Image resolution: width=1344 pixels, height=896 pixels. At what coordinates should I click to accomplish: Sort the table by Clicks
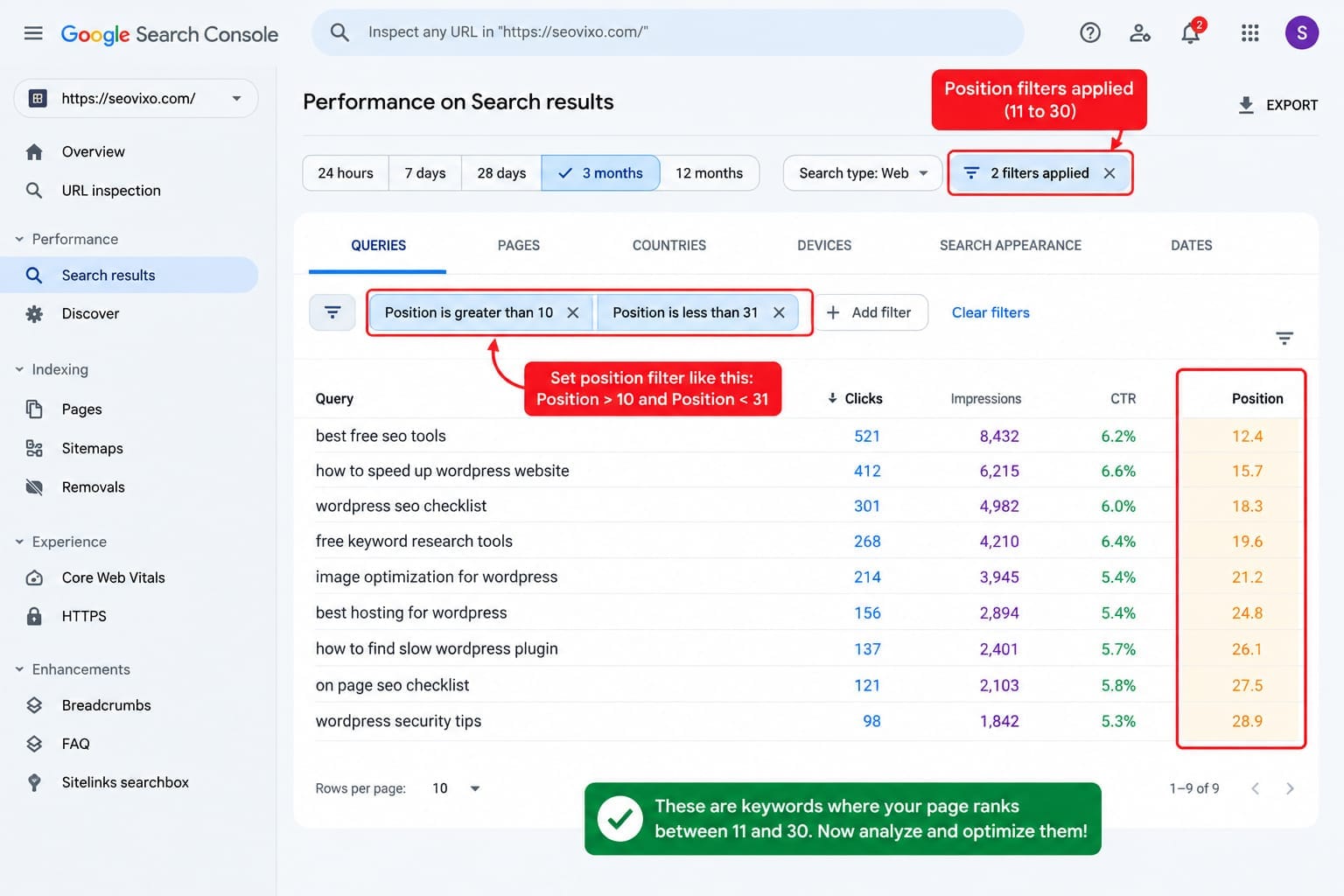pos(855,398)
